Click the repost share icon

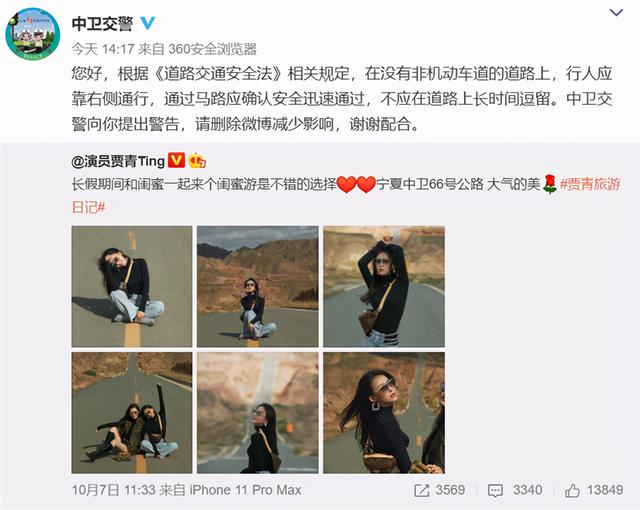coord(421,490)
